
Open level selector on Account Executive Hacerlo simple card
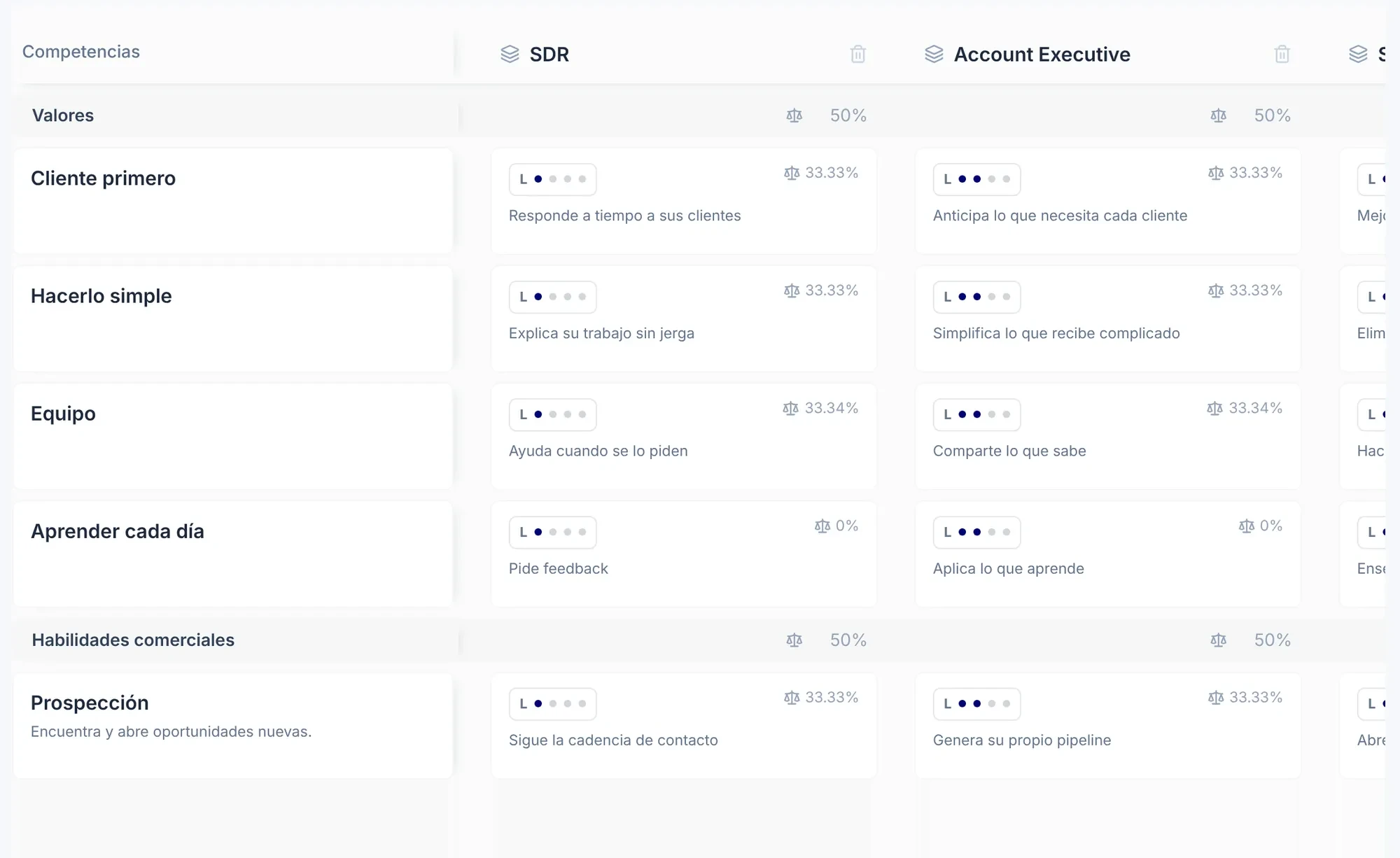click(976, 297)
